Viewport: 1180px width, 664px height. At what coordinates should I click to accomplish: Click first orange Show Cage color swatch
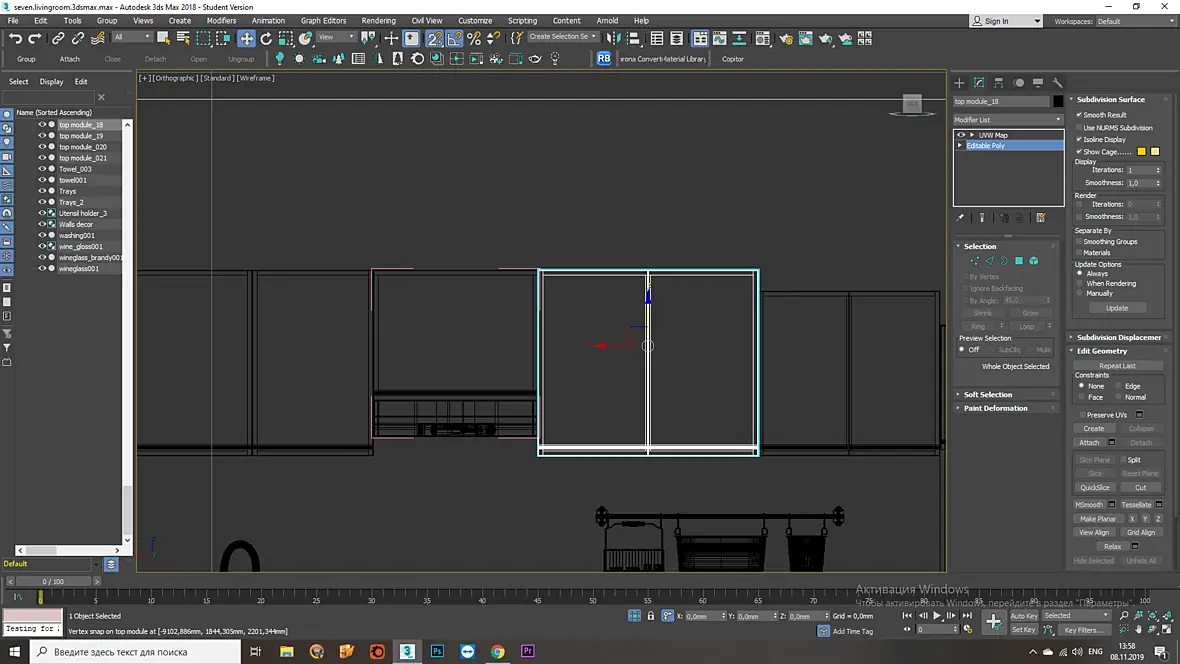1142,151
